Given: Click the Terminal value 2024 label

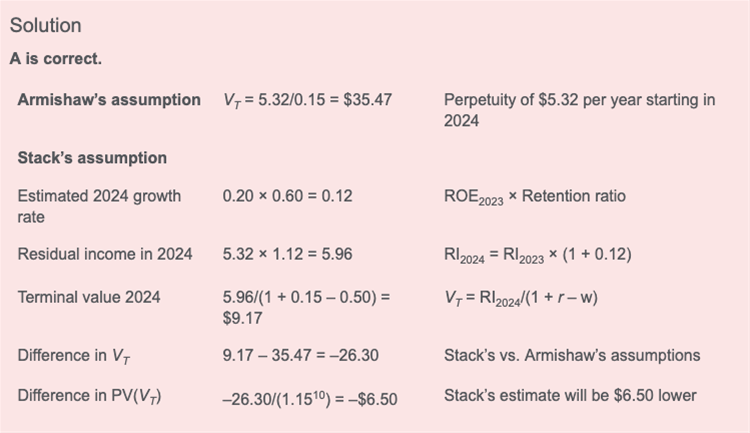Looking at the screenshot, I should coord(89,297).
